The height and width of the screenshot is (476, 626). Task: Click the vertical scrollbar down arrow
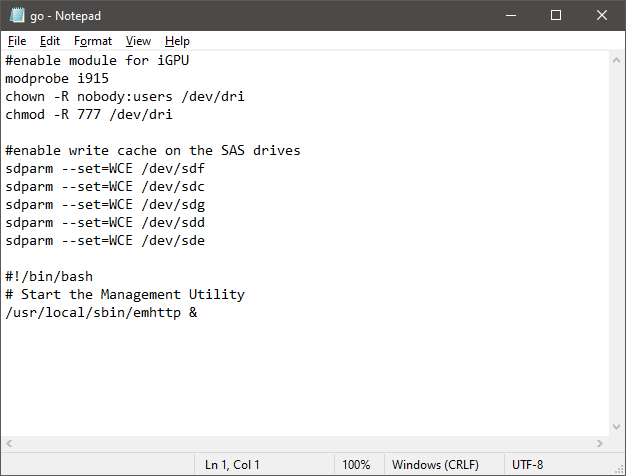tap(616, 427)
